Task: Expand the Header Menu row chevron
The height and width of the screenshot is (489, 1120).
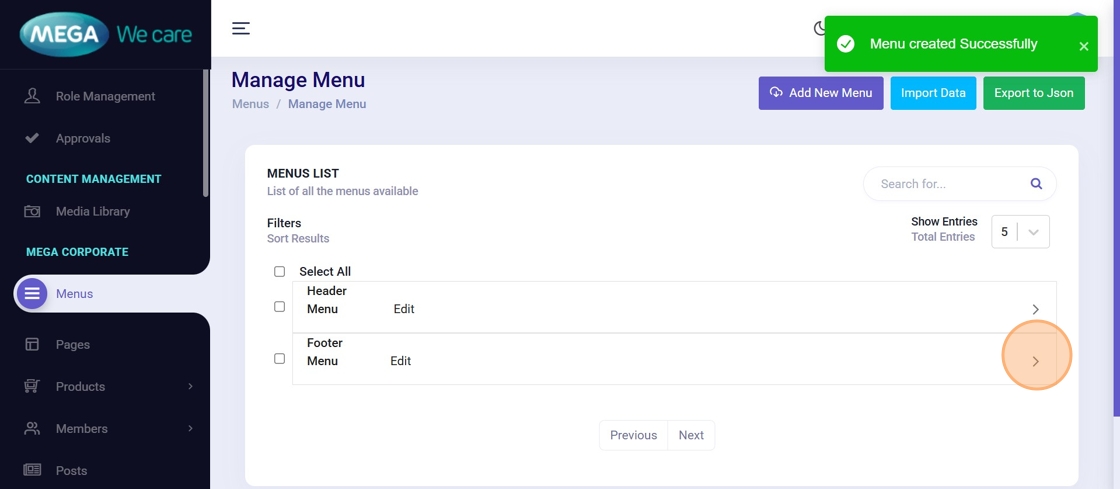Action: tap(1035, 309)
